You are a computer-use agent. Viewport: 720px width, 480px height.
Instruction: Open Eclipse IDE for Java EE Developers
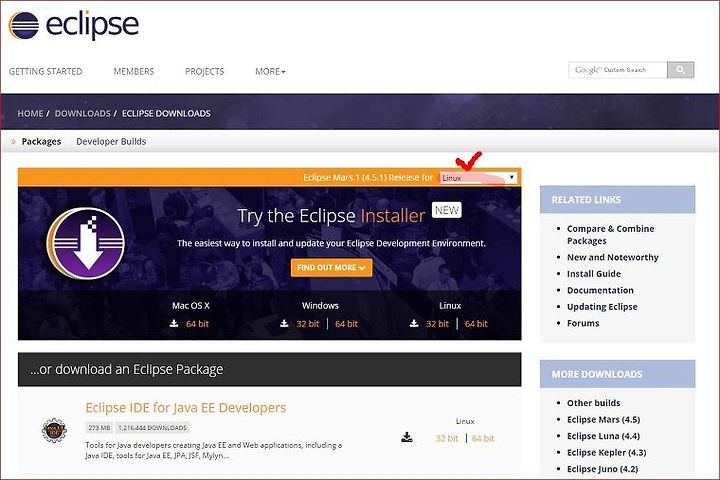click(x=186, y=408)
